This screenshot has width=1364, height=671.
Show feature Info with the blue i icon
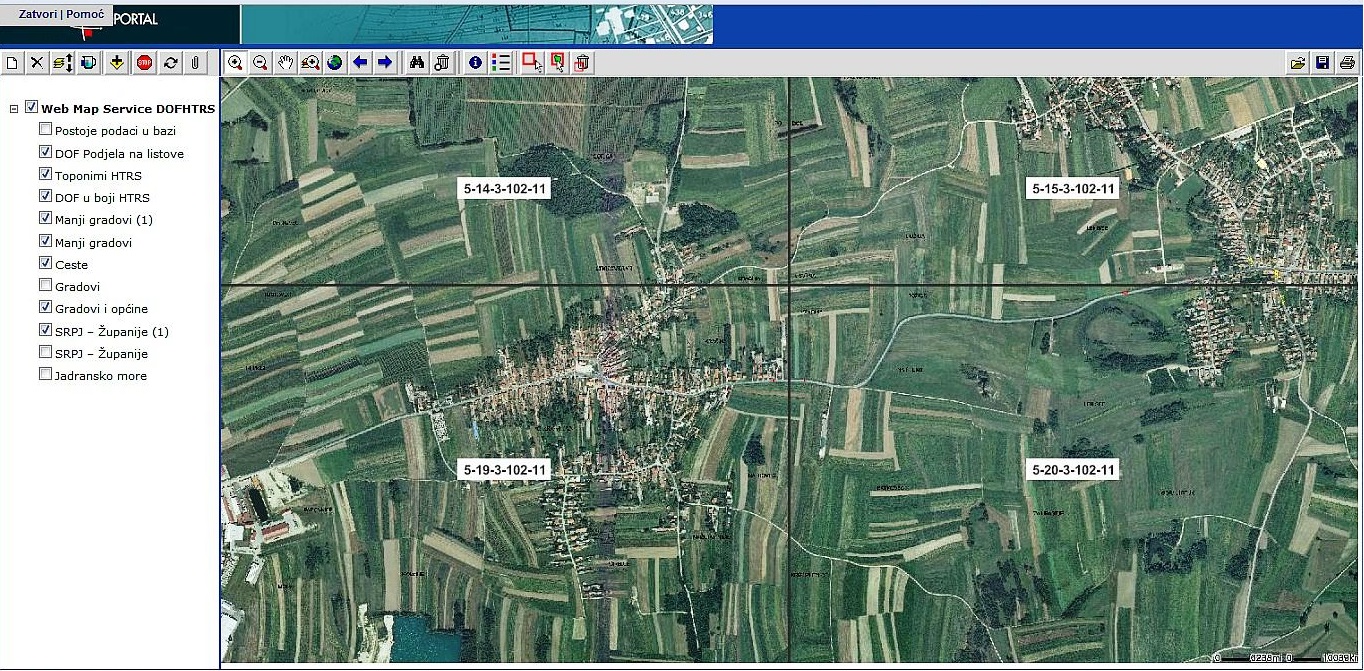(474, 62)
